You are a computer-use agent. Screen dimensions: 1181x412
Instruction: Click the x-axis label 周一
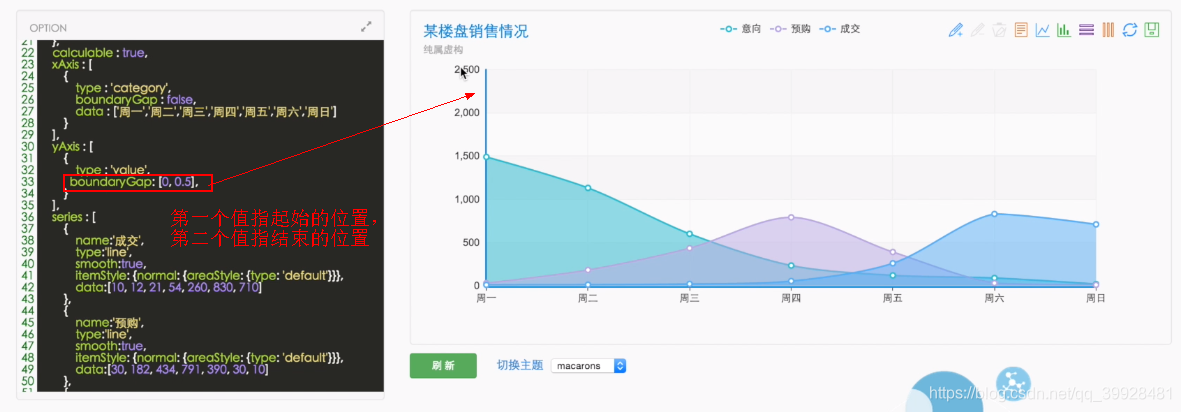tap(487, 298)
